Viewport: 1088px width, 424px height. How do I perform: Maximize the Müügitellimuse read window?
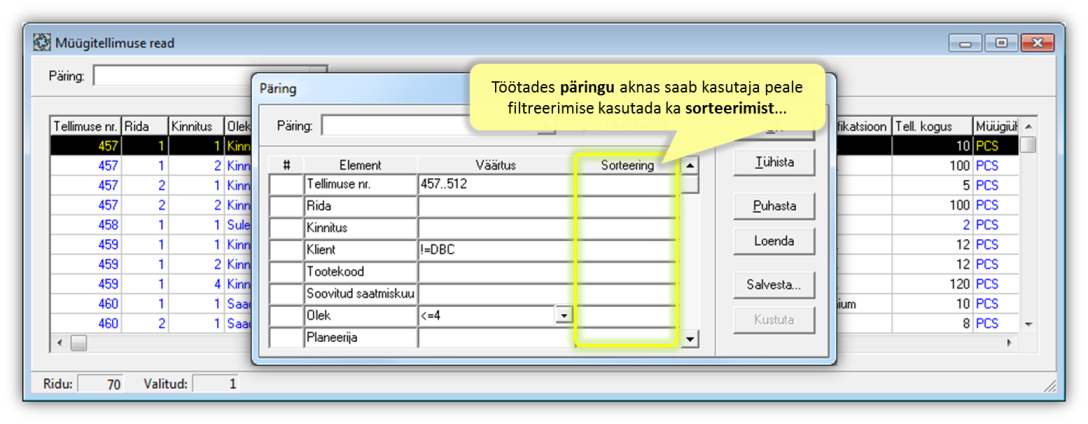click(1001, 43)
